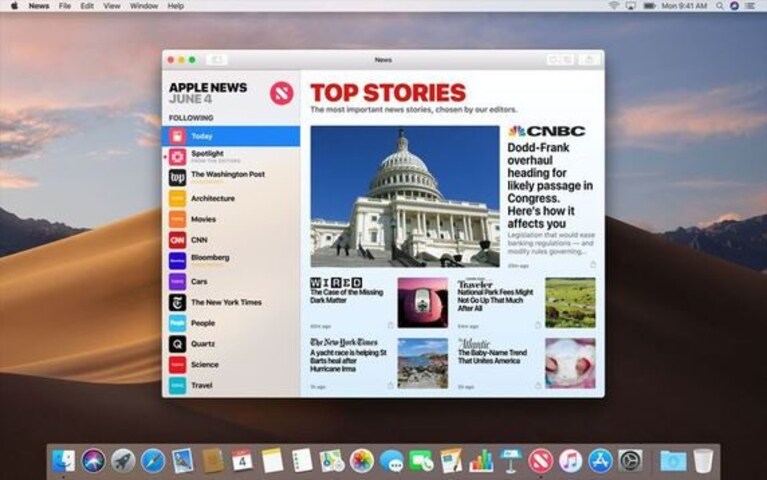This screenshot has height=480, width=767.
Task: Open Spotlight search in menu bar
Action: click(x=720, y=6)
